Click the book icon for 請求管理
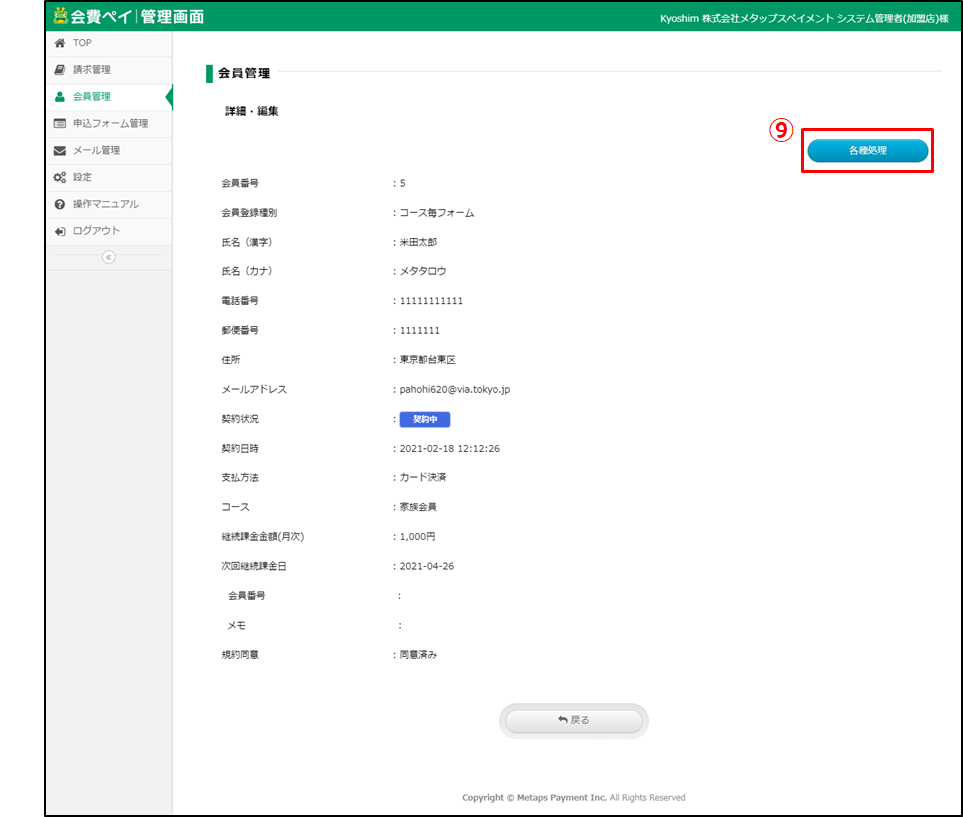 click(x=60, y=70)
